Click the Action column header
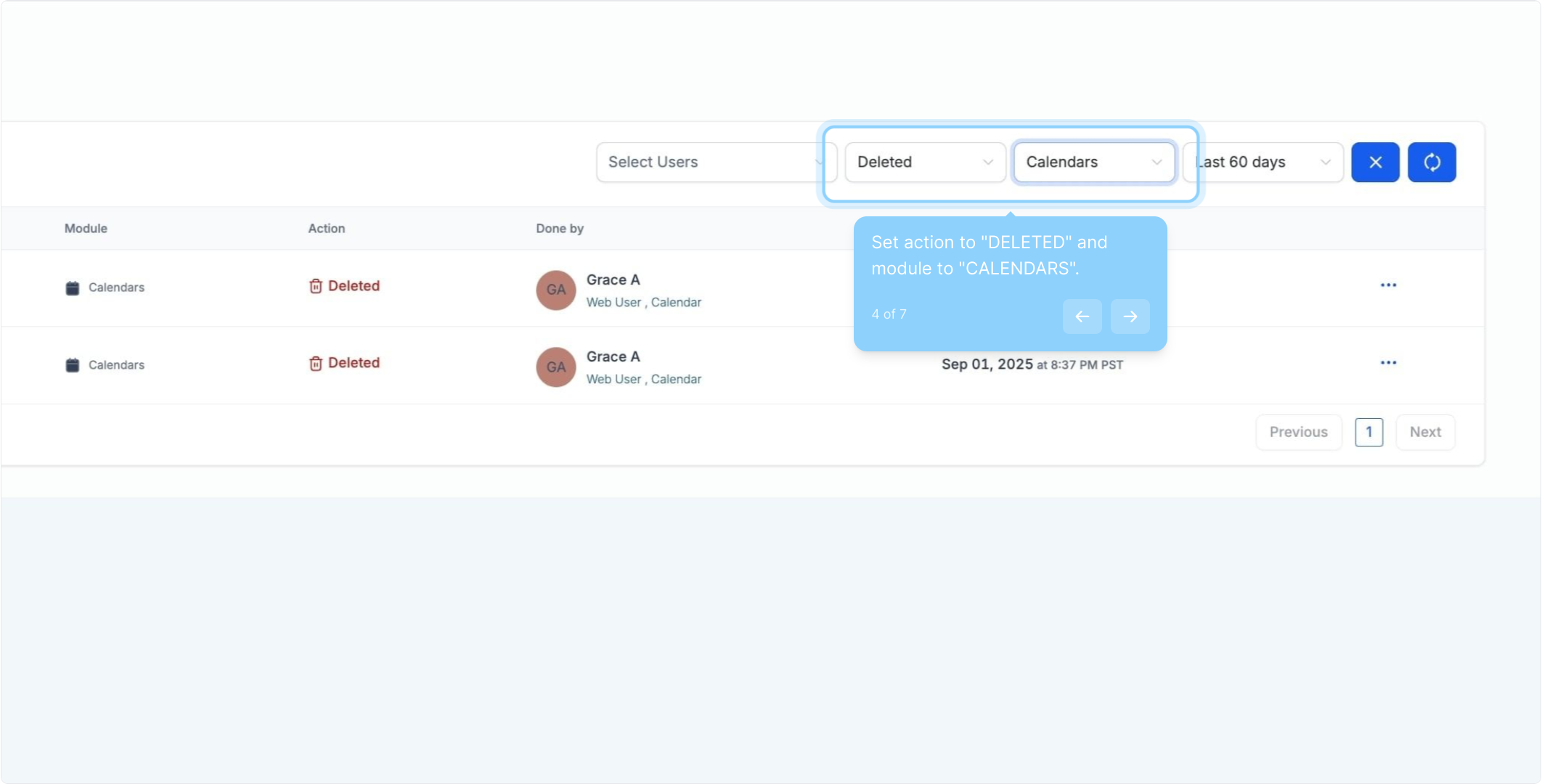 pyautogui.click(x=326, y=229)
